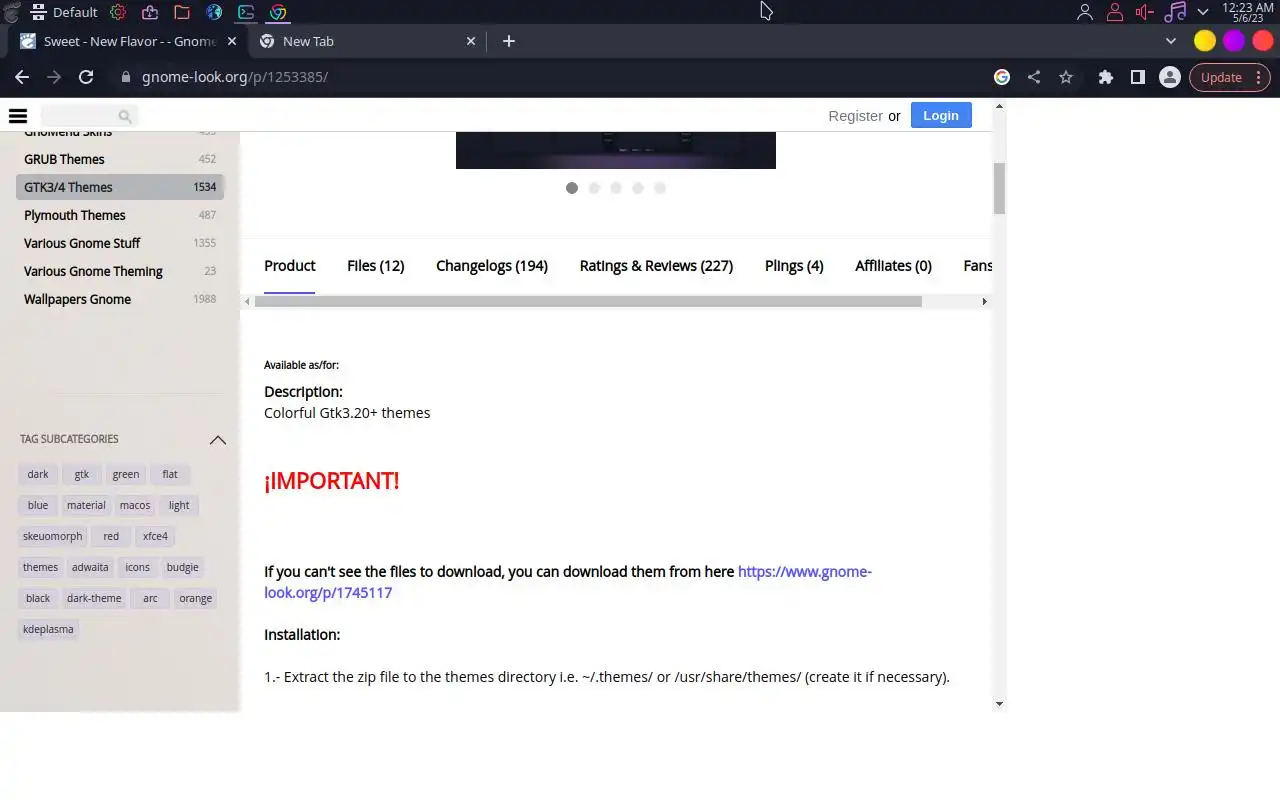Select the third carousel dot
The height and width of the screenshot is (800, 1280).
point(616,188)
